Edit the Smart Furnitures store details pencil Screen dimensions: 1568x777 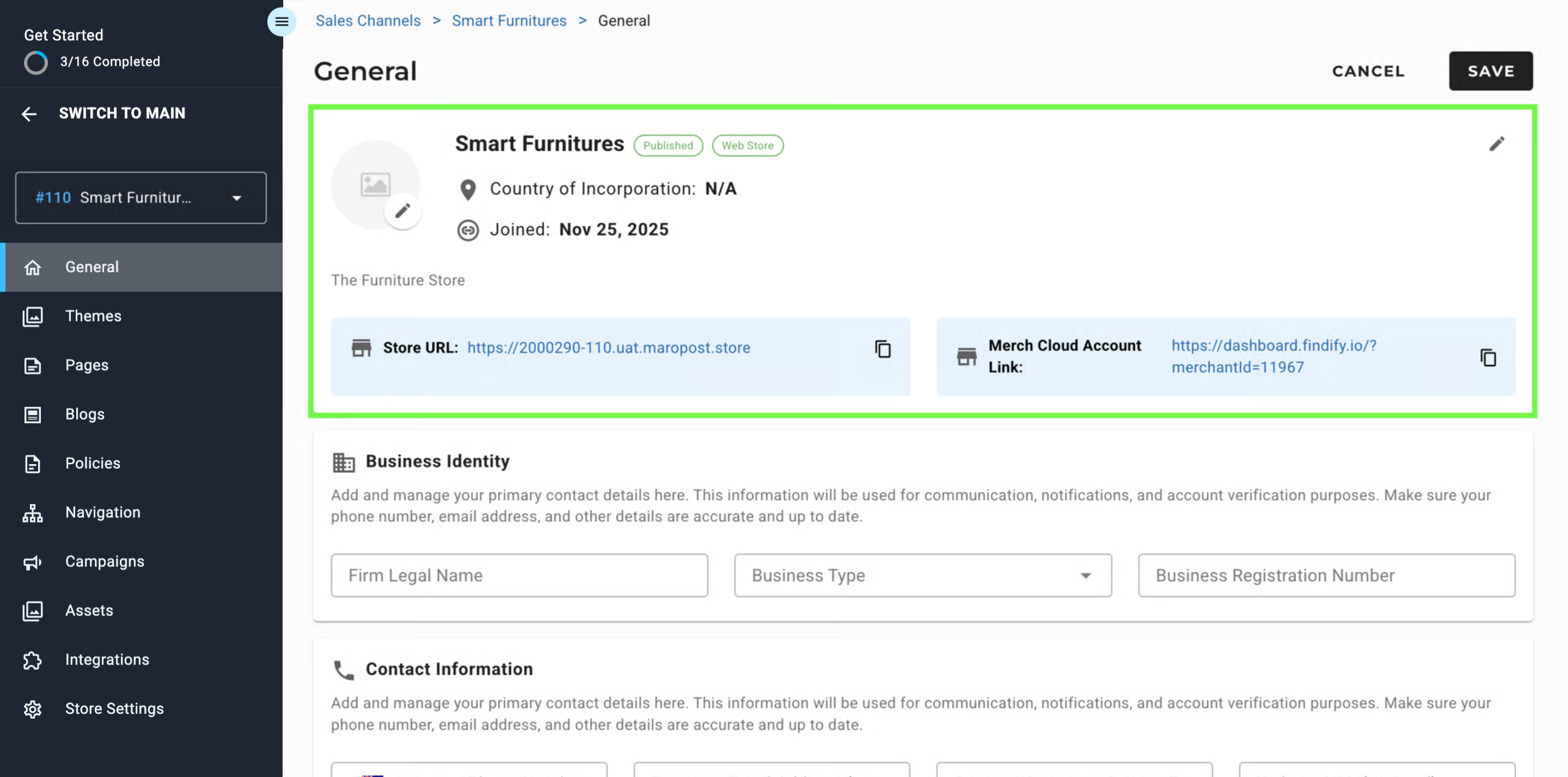point(1496,144)
